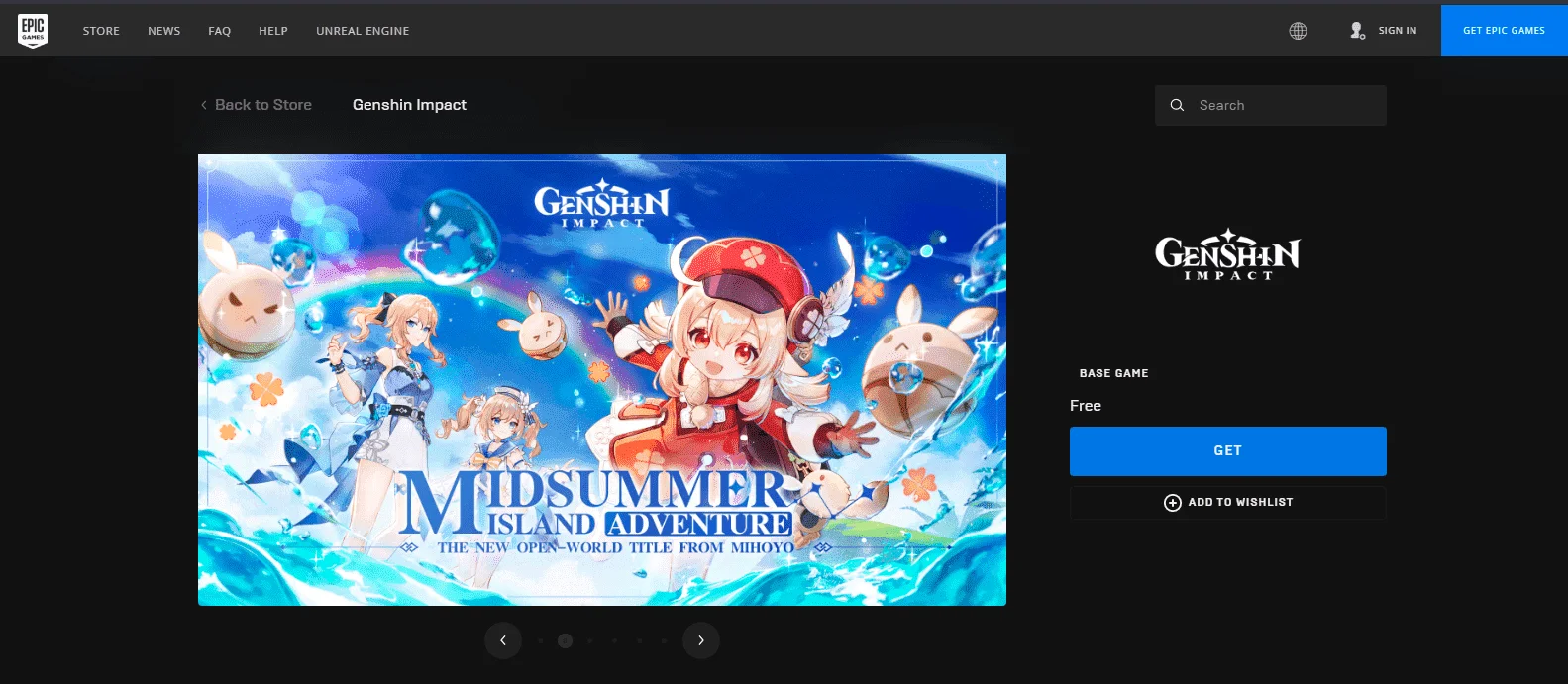Go to previous carousel slide
This screenshot has width=1568, height=684.
tap(503, 640)
